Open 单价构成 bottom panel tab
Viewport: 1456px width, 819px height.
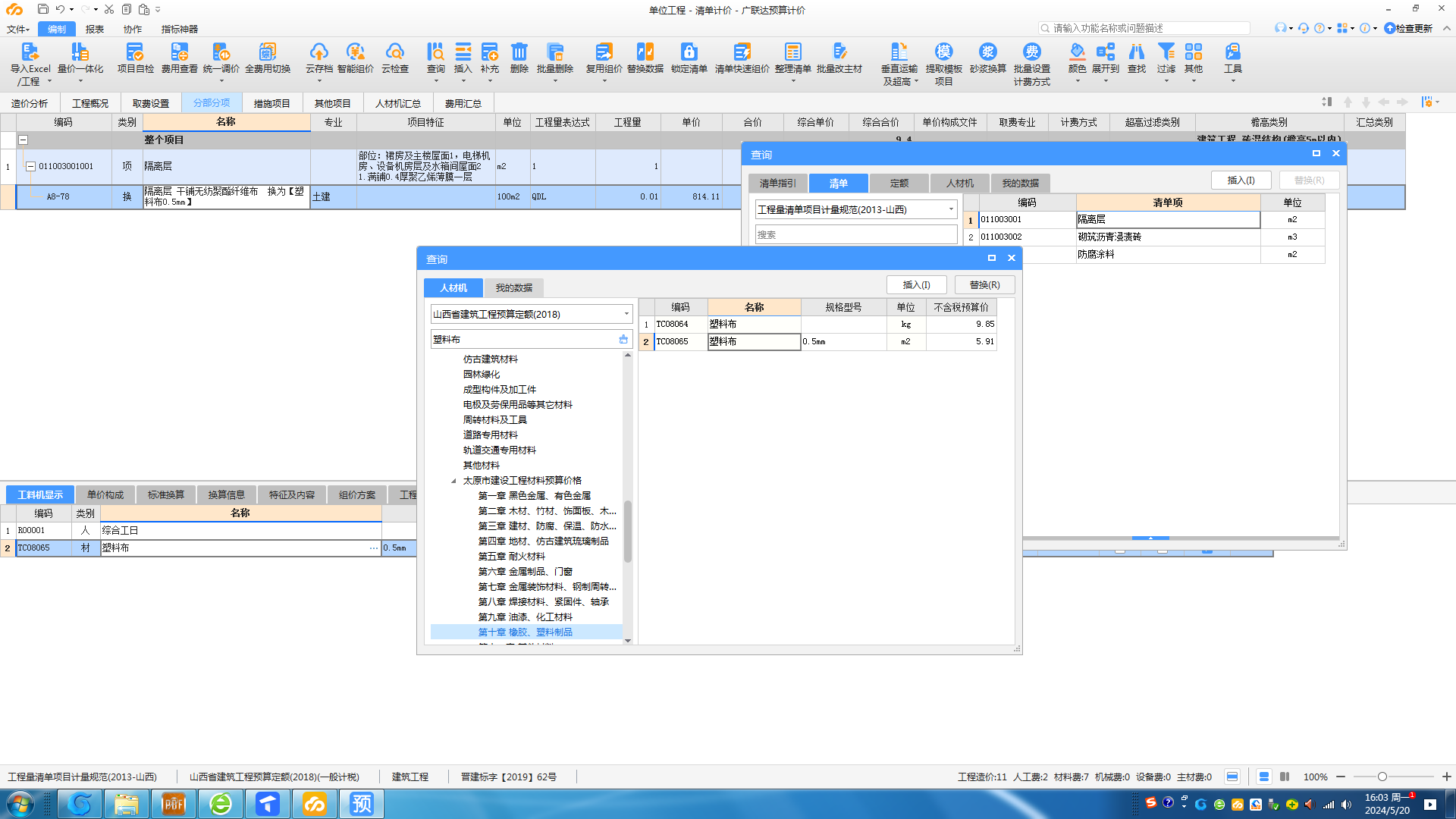[105, 494]
